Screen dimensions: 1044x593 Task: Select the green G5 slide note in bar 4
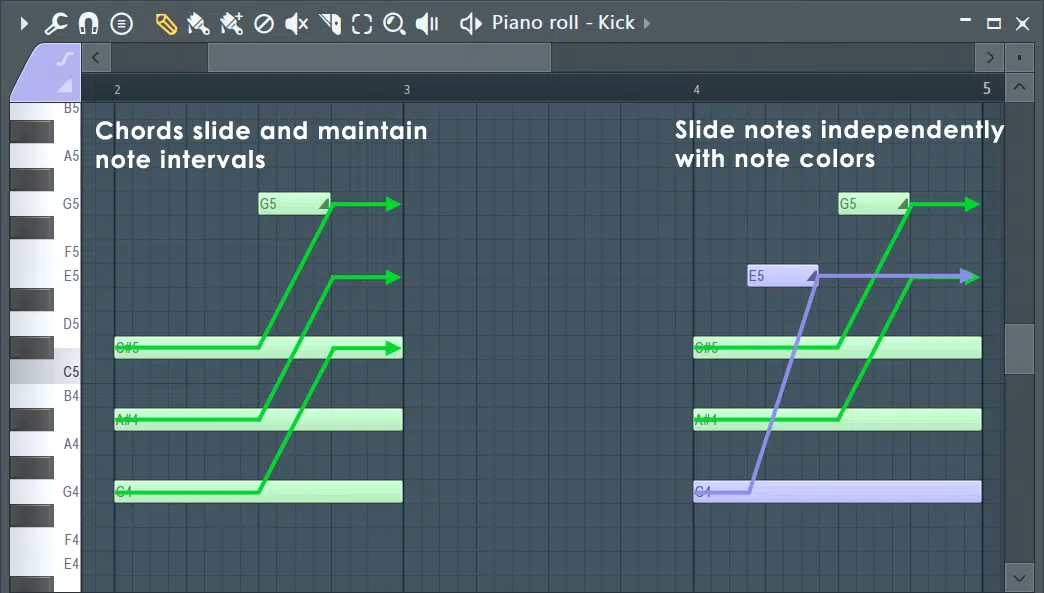874,204
